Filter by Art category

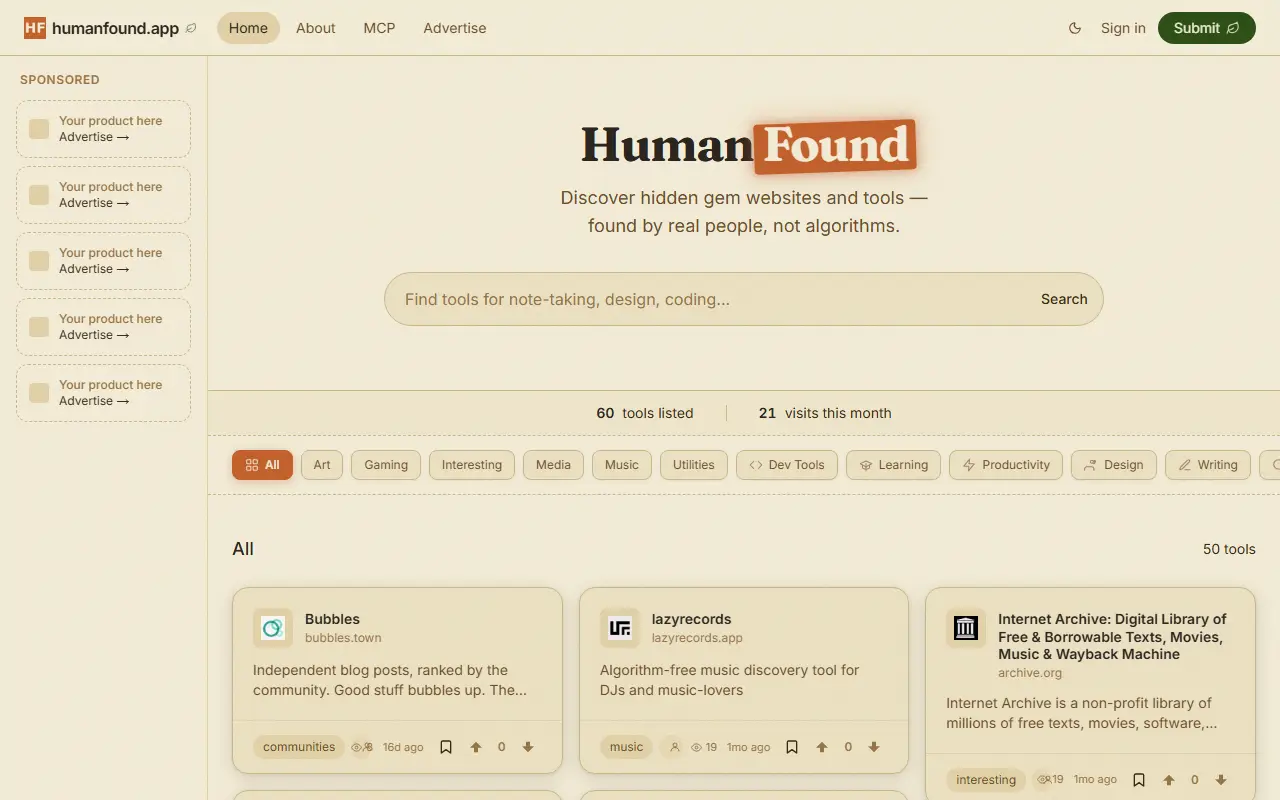coord(322,465)
